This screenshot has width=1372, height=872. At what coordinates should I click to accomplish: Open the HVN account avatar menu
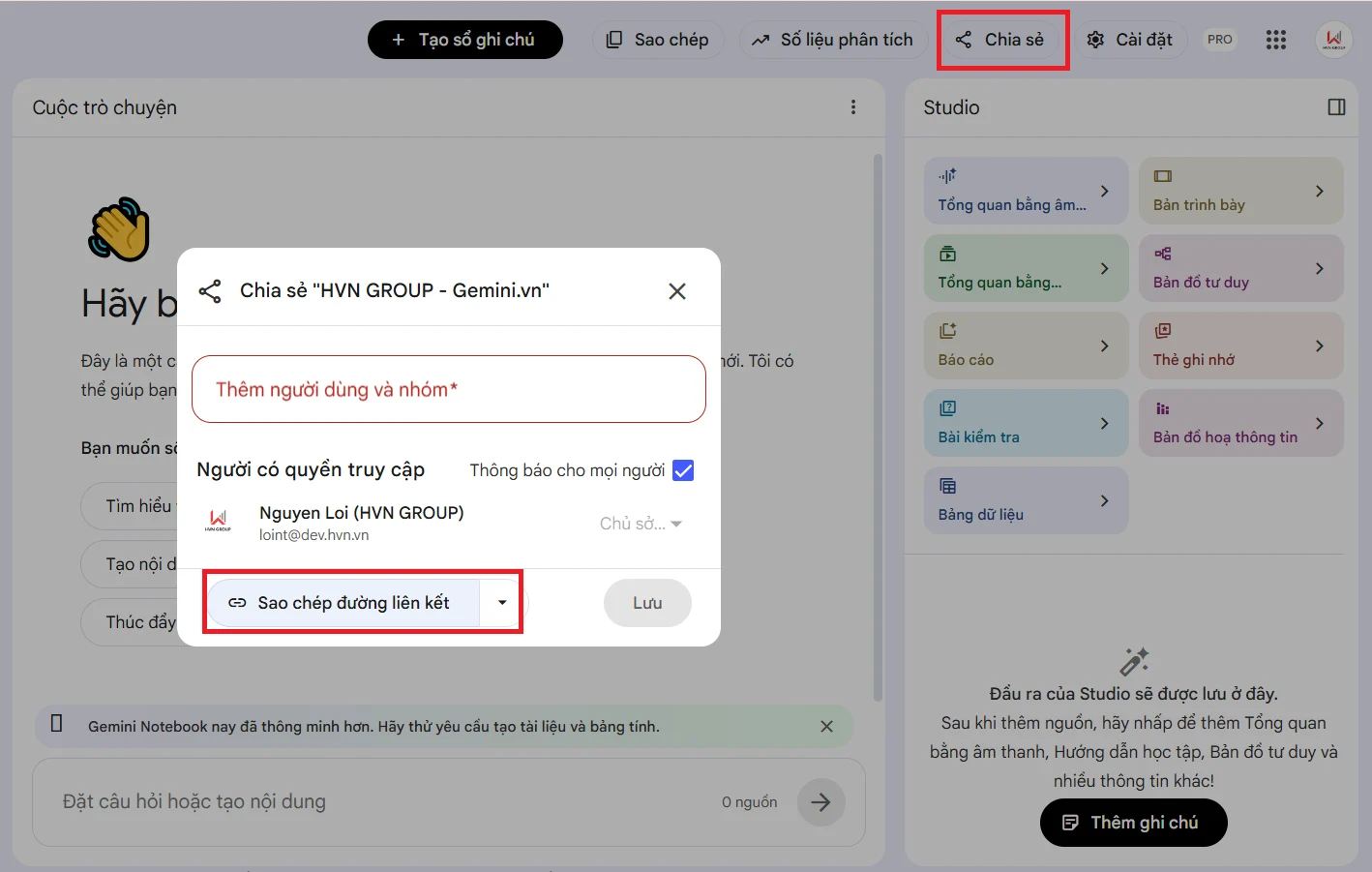click(x=1334, y=40)
